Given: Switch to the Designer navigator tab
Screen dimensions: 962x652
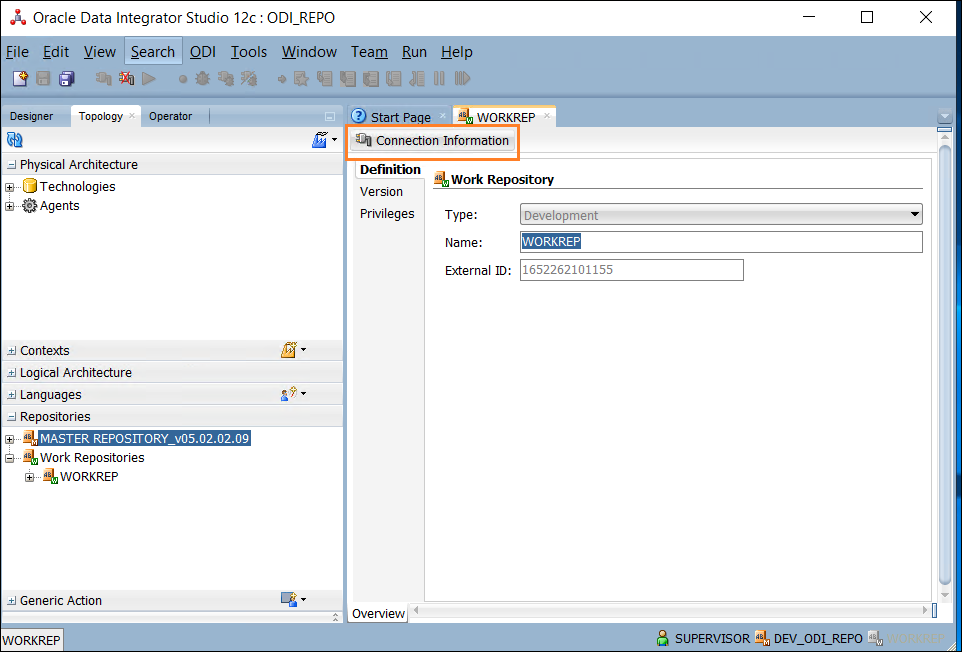Looking at the screenshot, I should click(31, 116).
